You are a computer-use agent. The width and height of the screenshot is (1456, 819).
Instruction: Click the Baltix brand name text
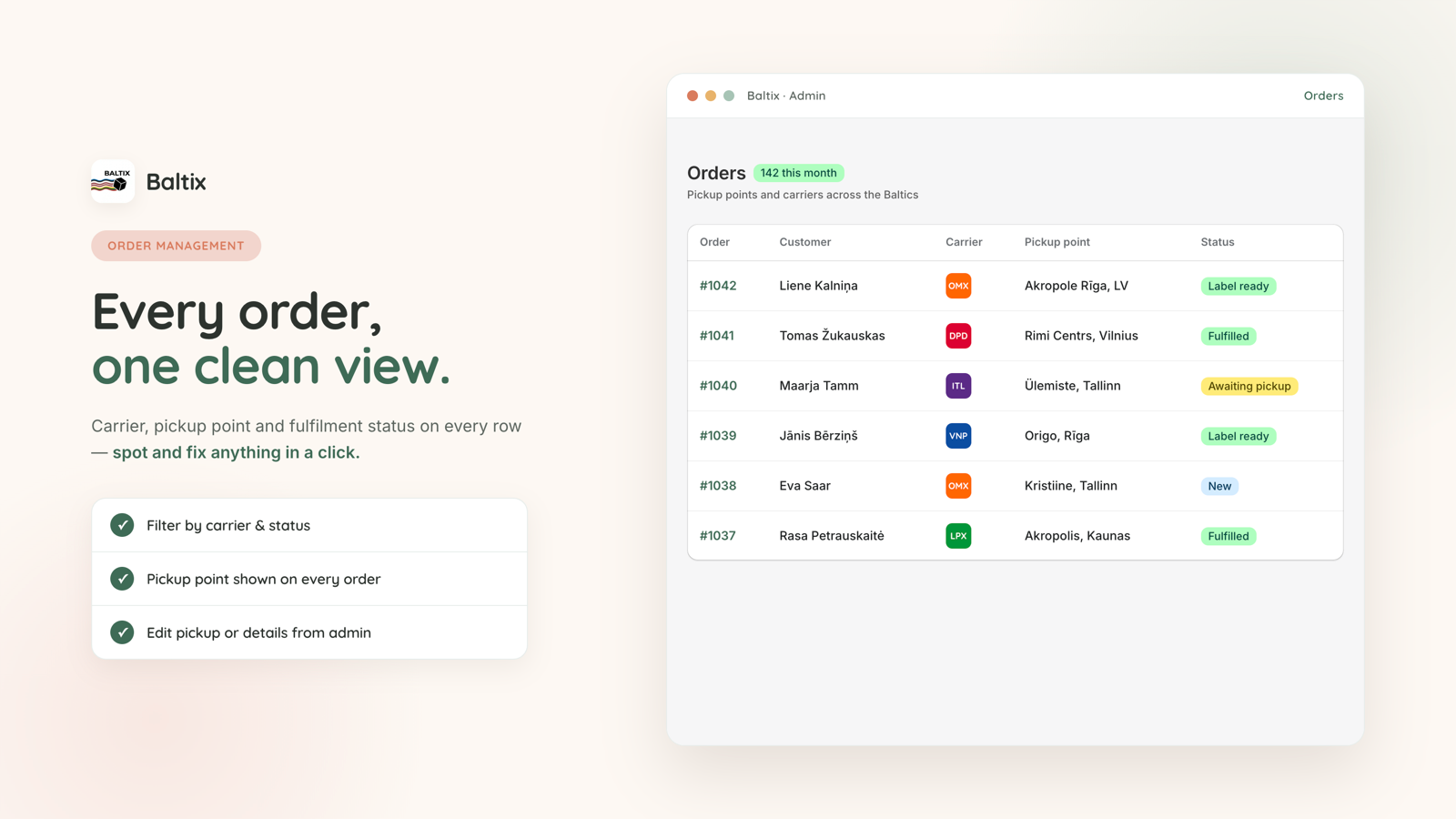(x=176, y=181)
